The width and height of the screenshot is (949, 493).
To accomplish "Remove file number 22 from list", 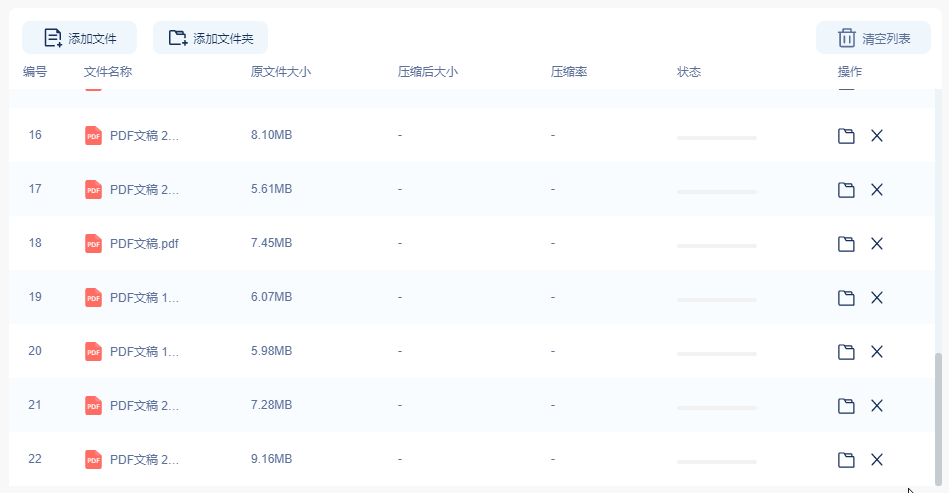I will (877, 460).
